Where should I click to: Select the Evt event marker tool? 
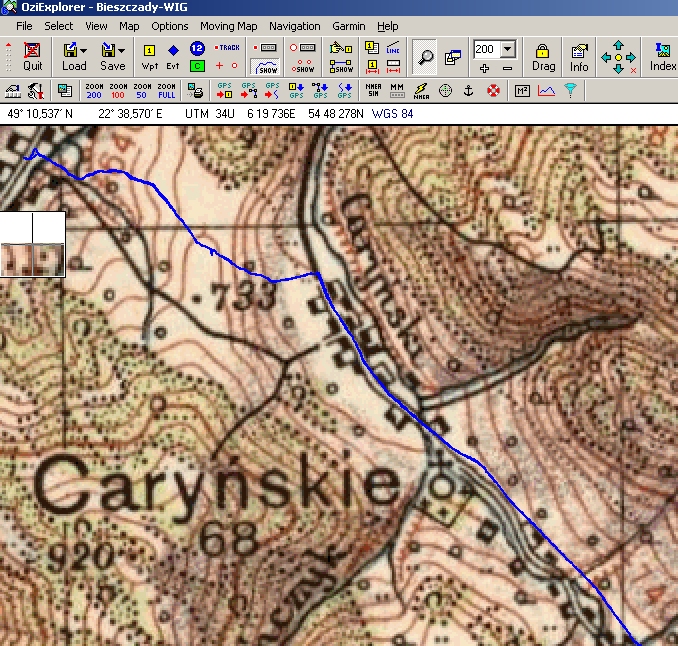[x=173, y=56]
